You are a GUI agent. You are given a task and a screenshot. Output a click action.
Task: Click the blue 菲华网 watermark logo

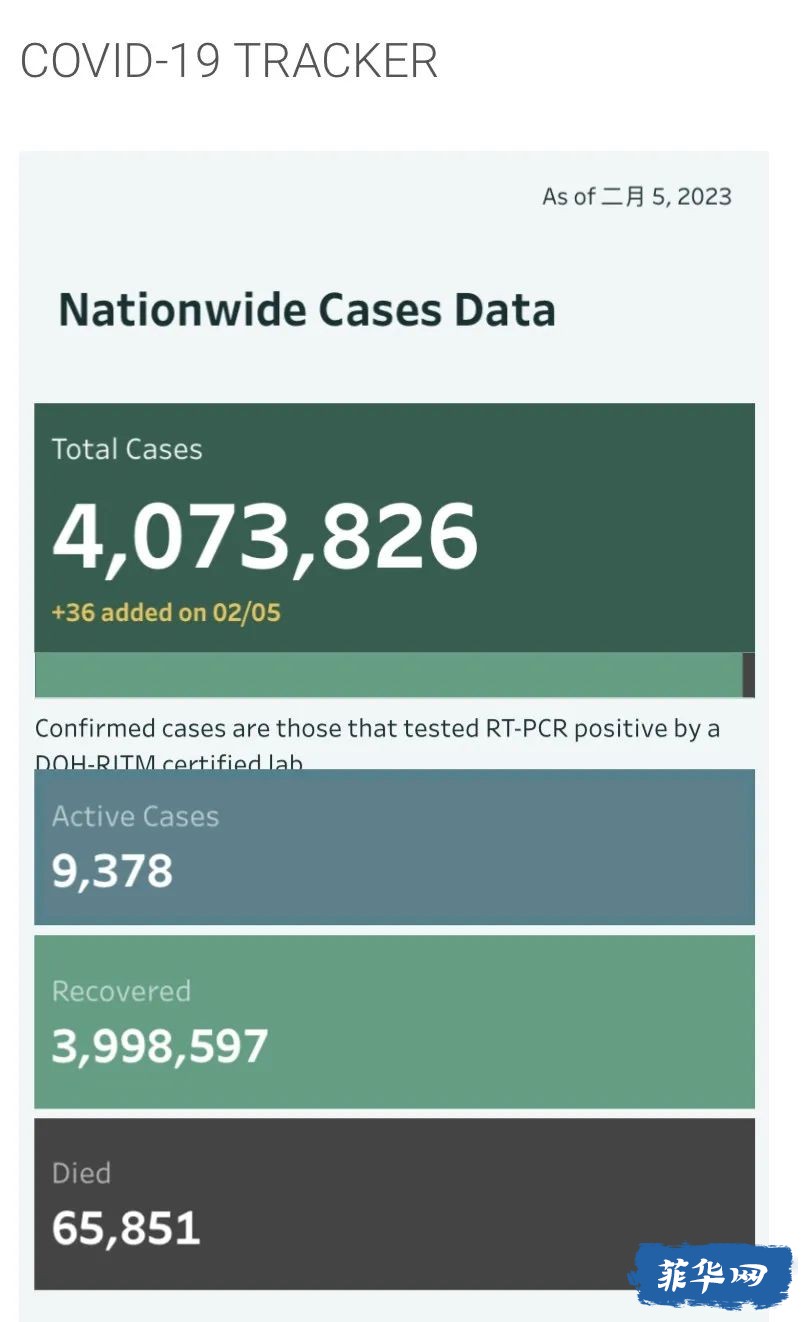(x=710, y=1276)
